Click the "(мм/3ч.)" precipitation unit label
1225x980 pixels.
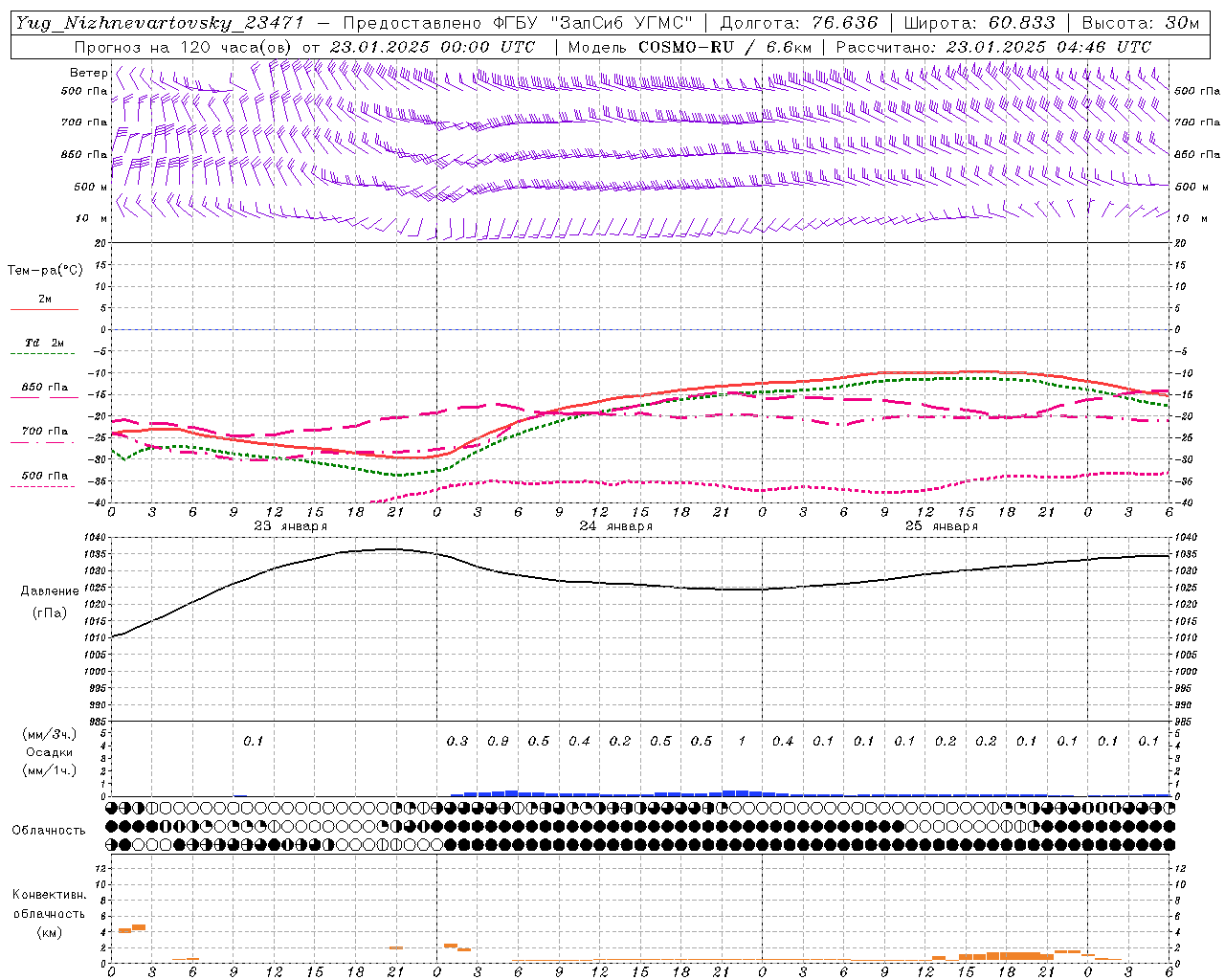pyautogui.click(x=50, y=734)
